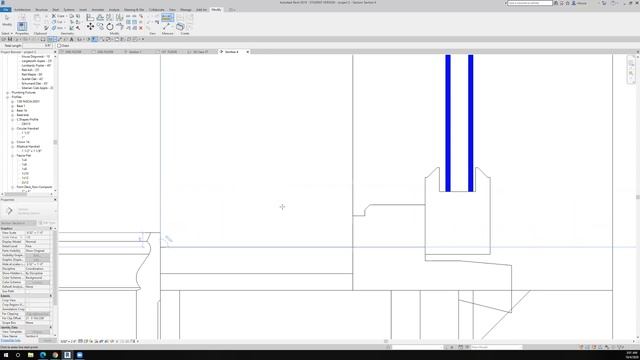This screenshot has height=360, width=640.
Task: Collapse the Profiles tree node
Action: (8, 97)
